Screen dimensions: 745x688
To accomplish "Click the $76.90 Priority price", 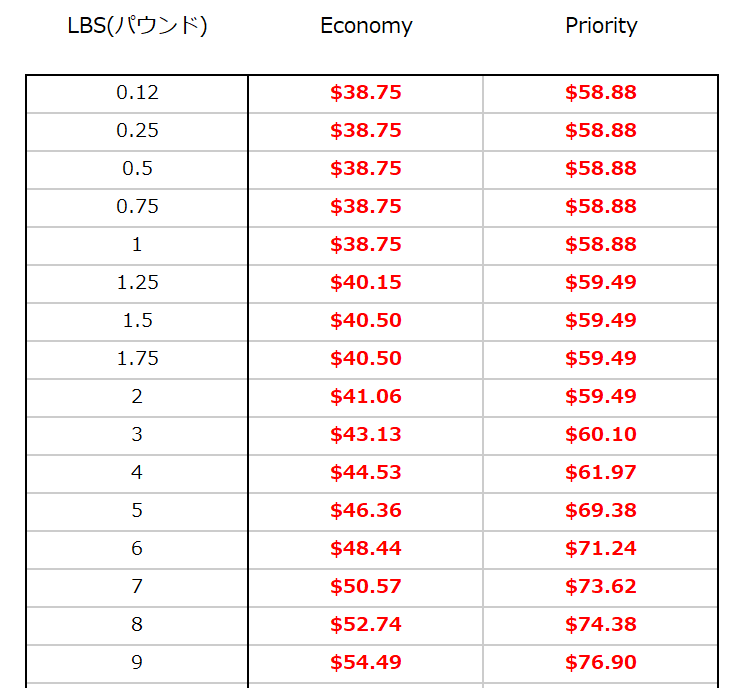I will [x=601, y=662].
